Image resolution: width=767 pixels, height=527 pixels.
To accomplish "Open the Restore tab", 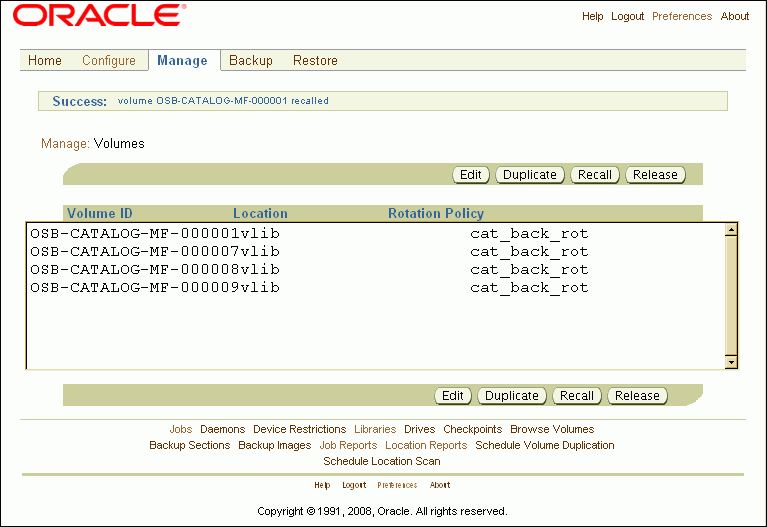I will [315, 60].
